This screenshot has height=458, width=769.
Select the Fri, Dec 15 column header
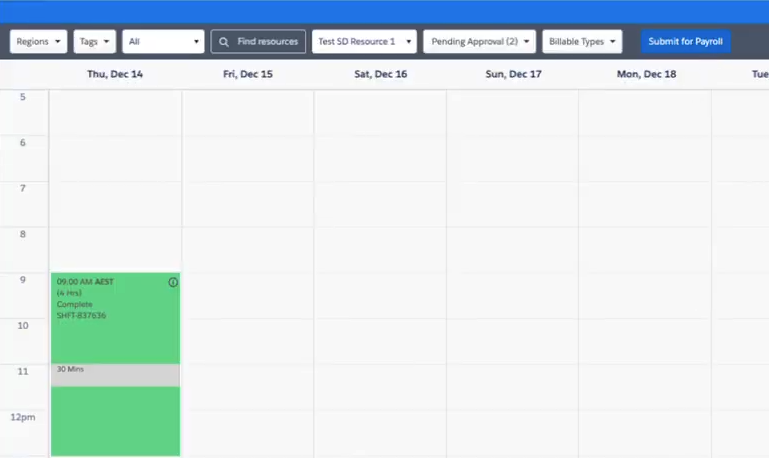(x=248, y=75)
